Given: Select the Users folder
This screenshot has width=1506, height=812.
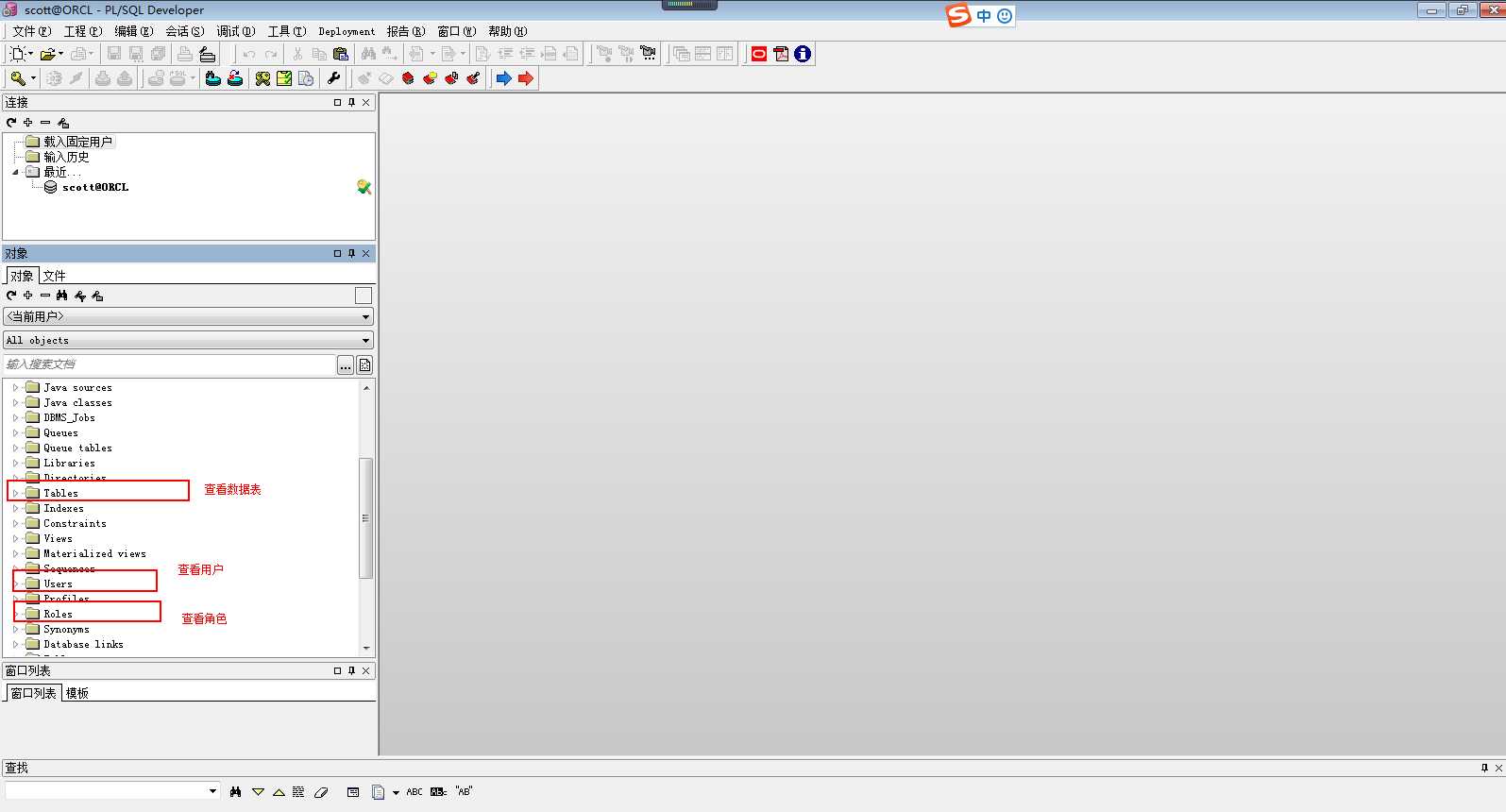Looking at the screenshot, I should tap(58, 584).
